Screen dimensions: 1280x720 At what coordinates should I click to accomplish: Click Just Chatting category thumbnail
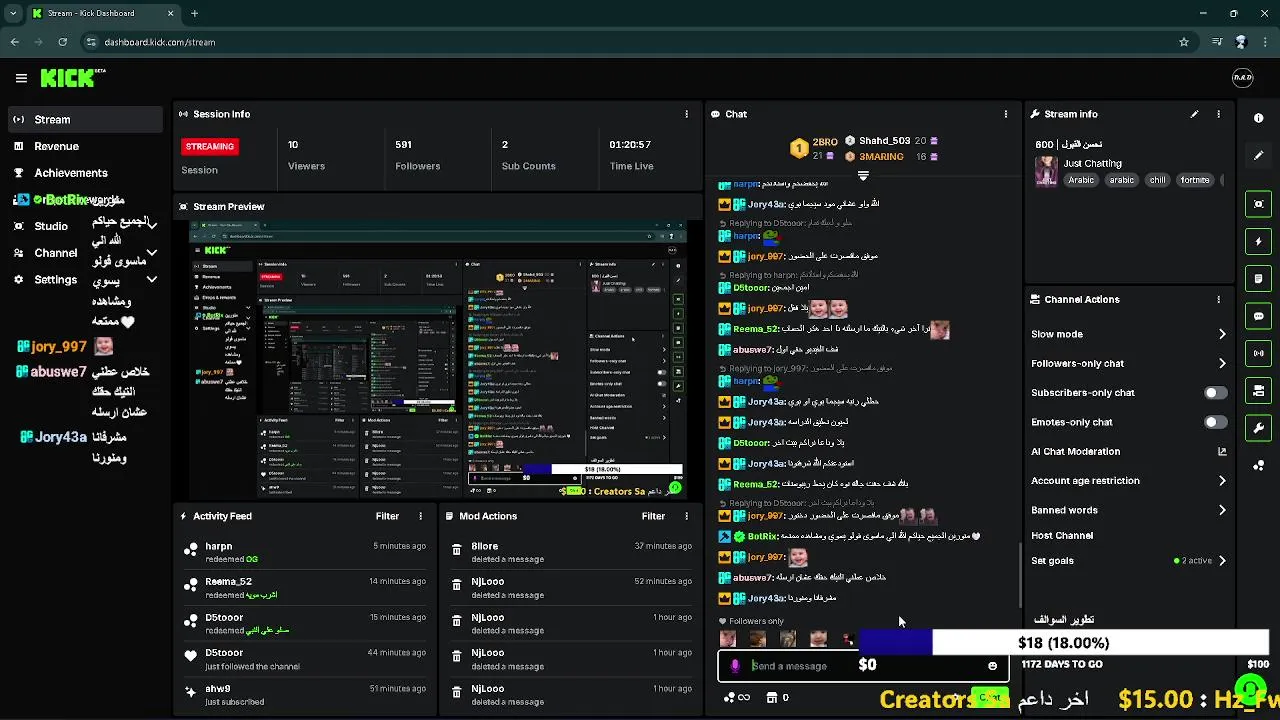point(1046,172)
